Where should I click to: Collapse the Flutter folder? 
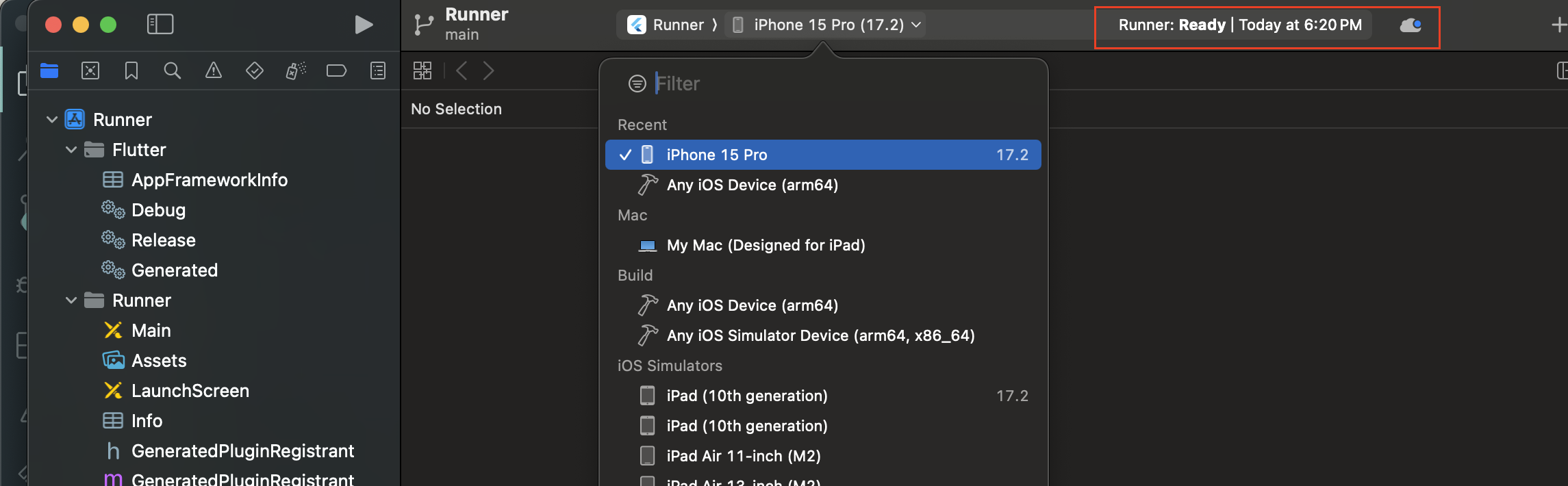coord(71,150)
